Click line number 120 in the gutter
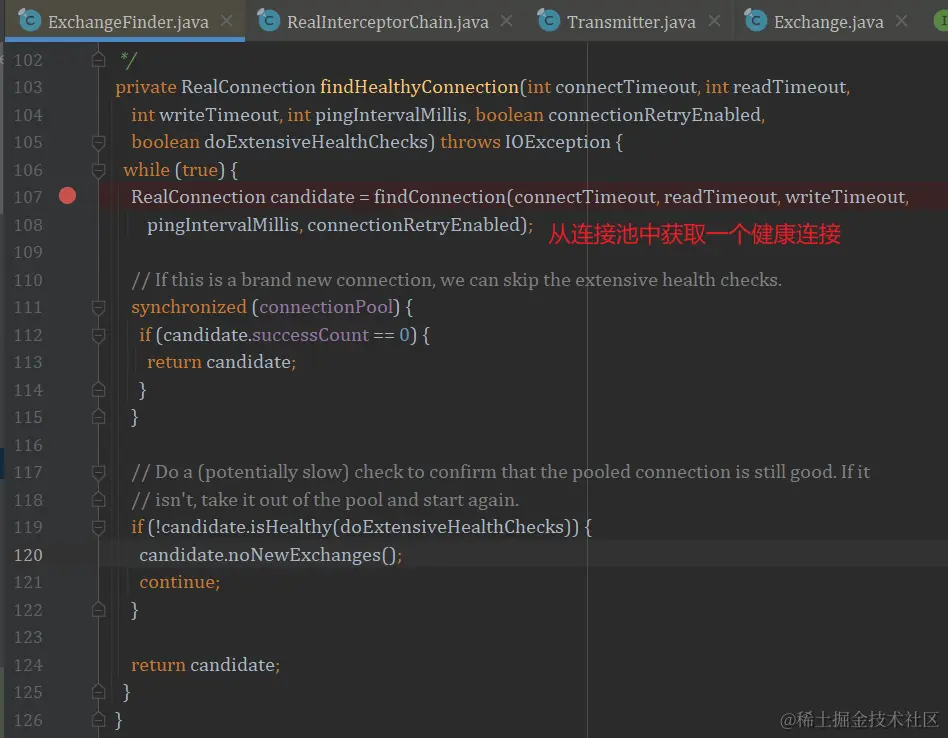Image resolution: width=948 pixels, height=738 pixels. 28,555
